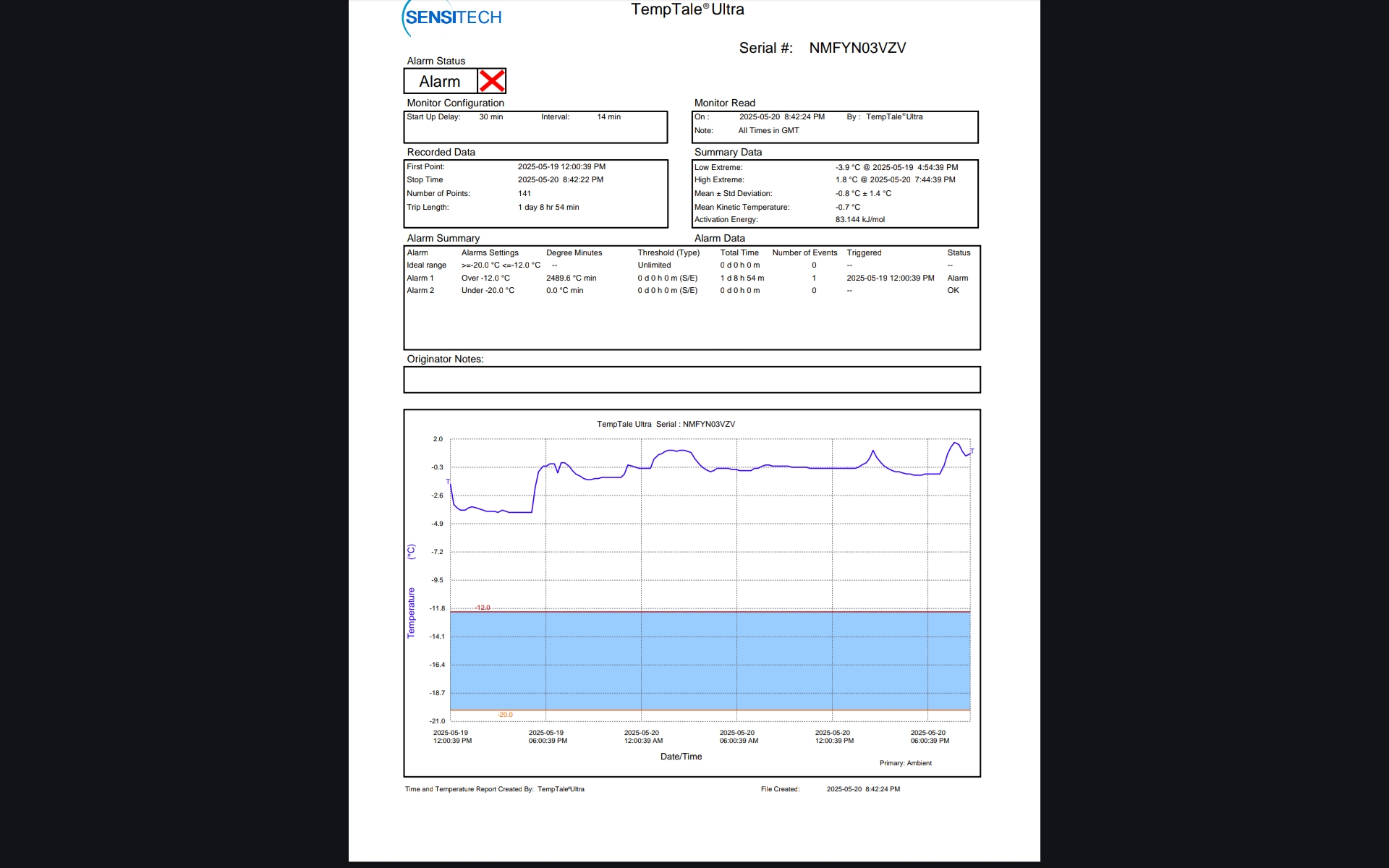Click Mean Kinetic Temperature value -0.7 °C
The height and width of the screenshot is (868, 1389).
pyautogui.click(x=848, y=207)
